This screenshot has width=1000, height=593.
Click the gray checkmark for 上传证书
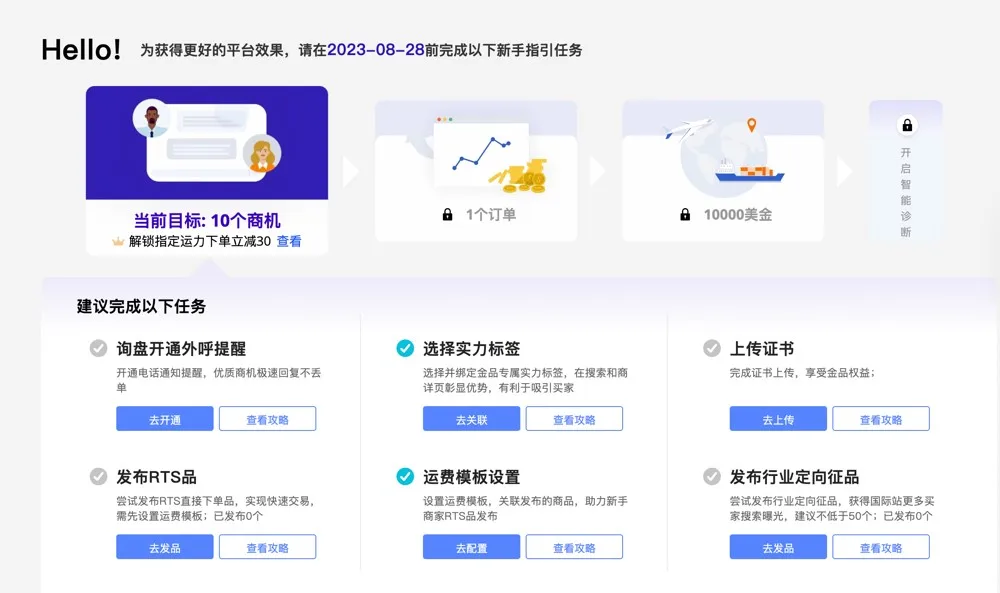(x=712, y=348)
